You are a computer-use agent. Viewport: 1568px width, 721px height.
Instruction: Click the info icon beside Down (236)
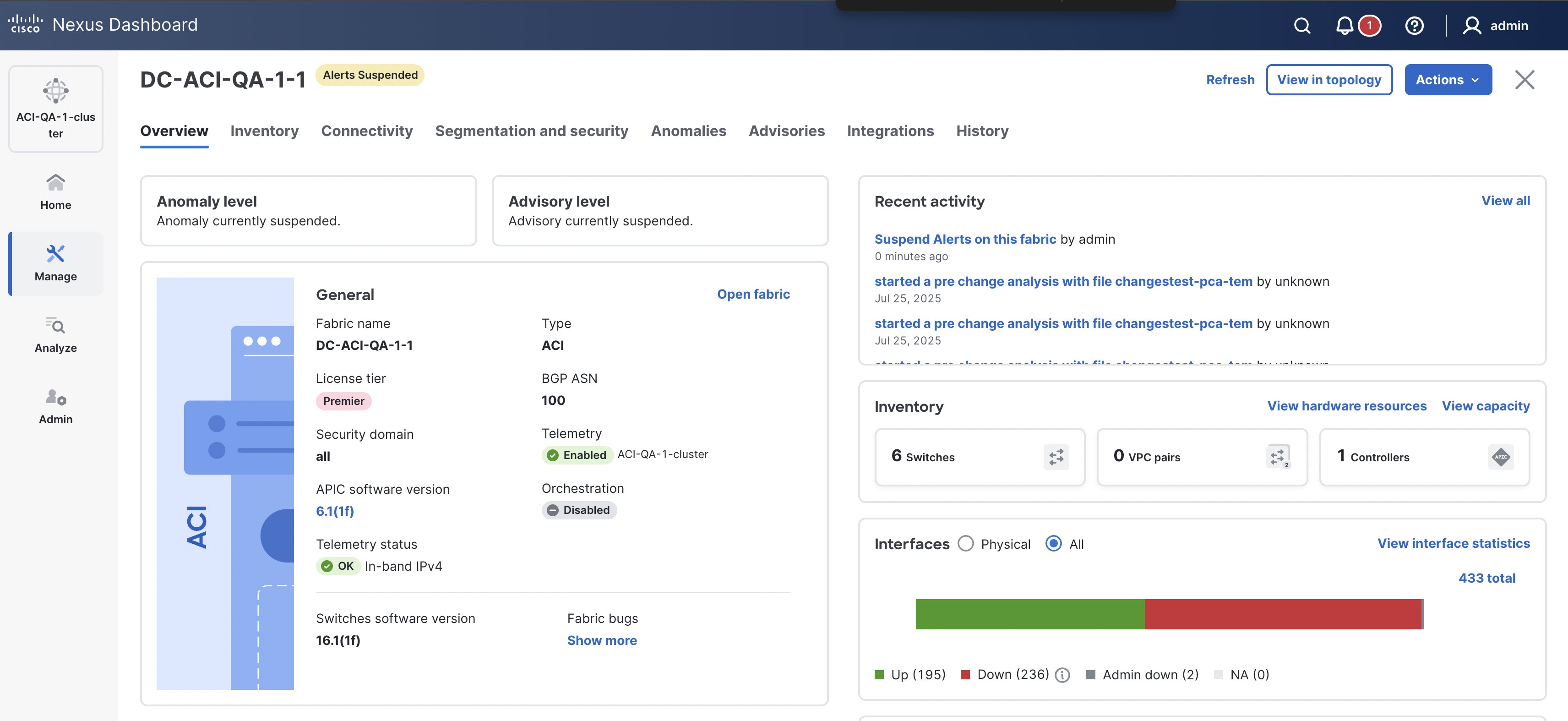click(x=1062, y=675)
